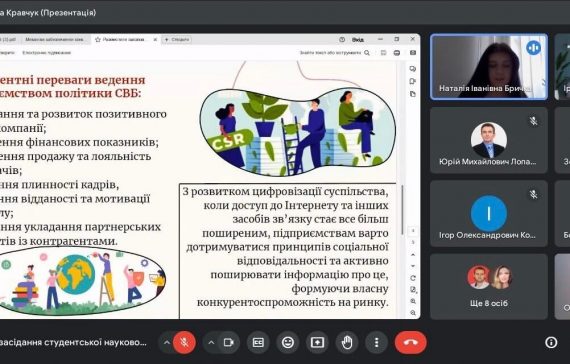Switch to the Електронні підписання menu item
570x364 pixels.
47,53
